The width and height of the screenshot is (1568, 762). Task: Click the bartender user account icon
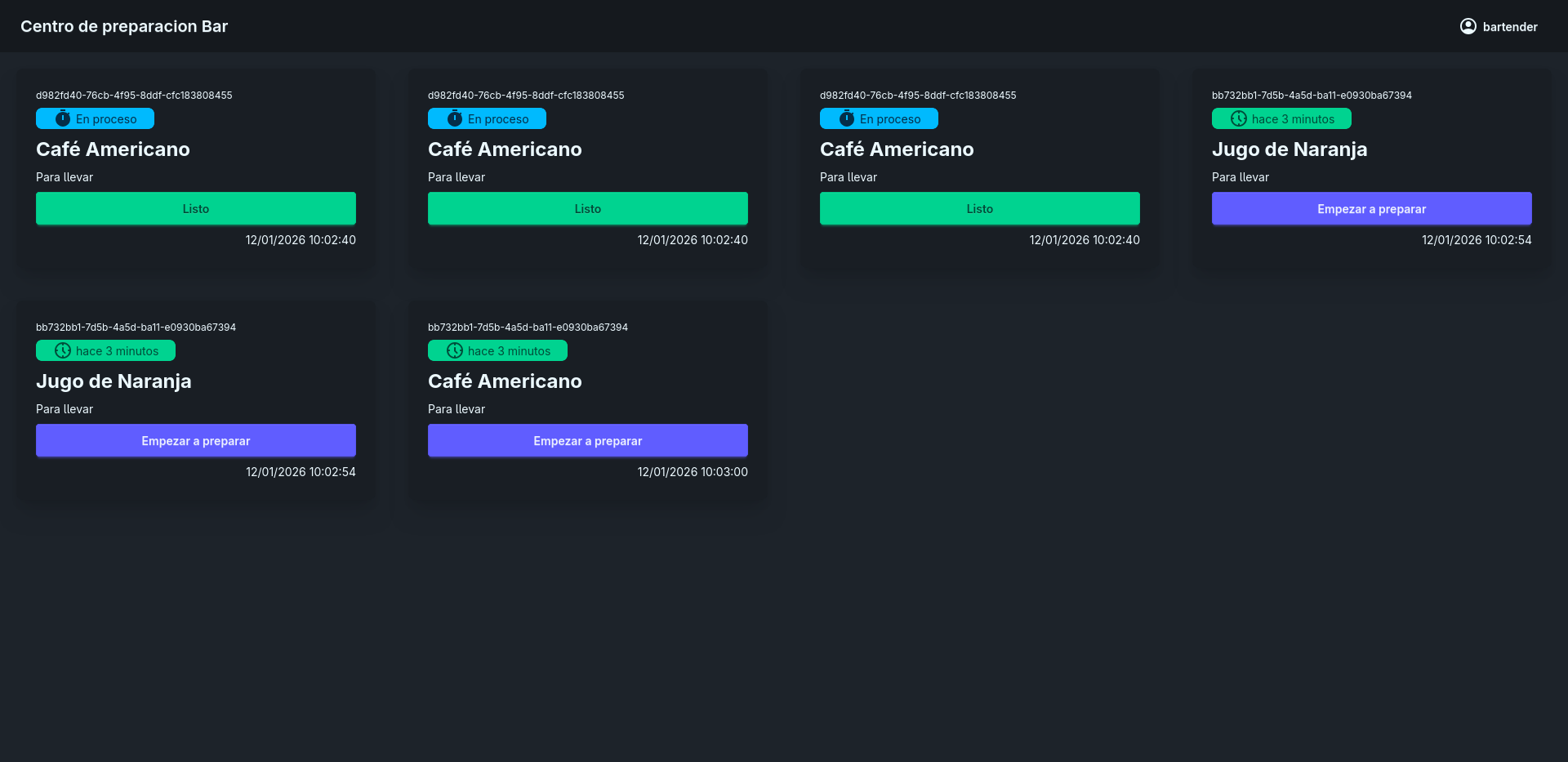pyautogui.click(x=1468, y=26)
